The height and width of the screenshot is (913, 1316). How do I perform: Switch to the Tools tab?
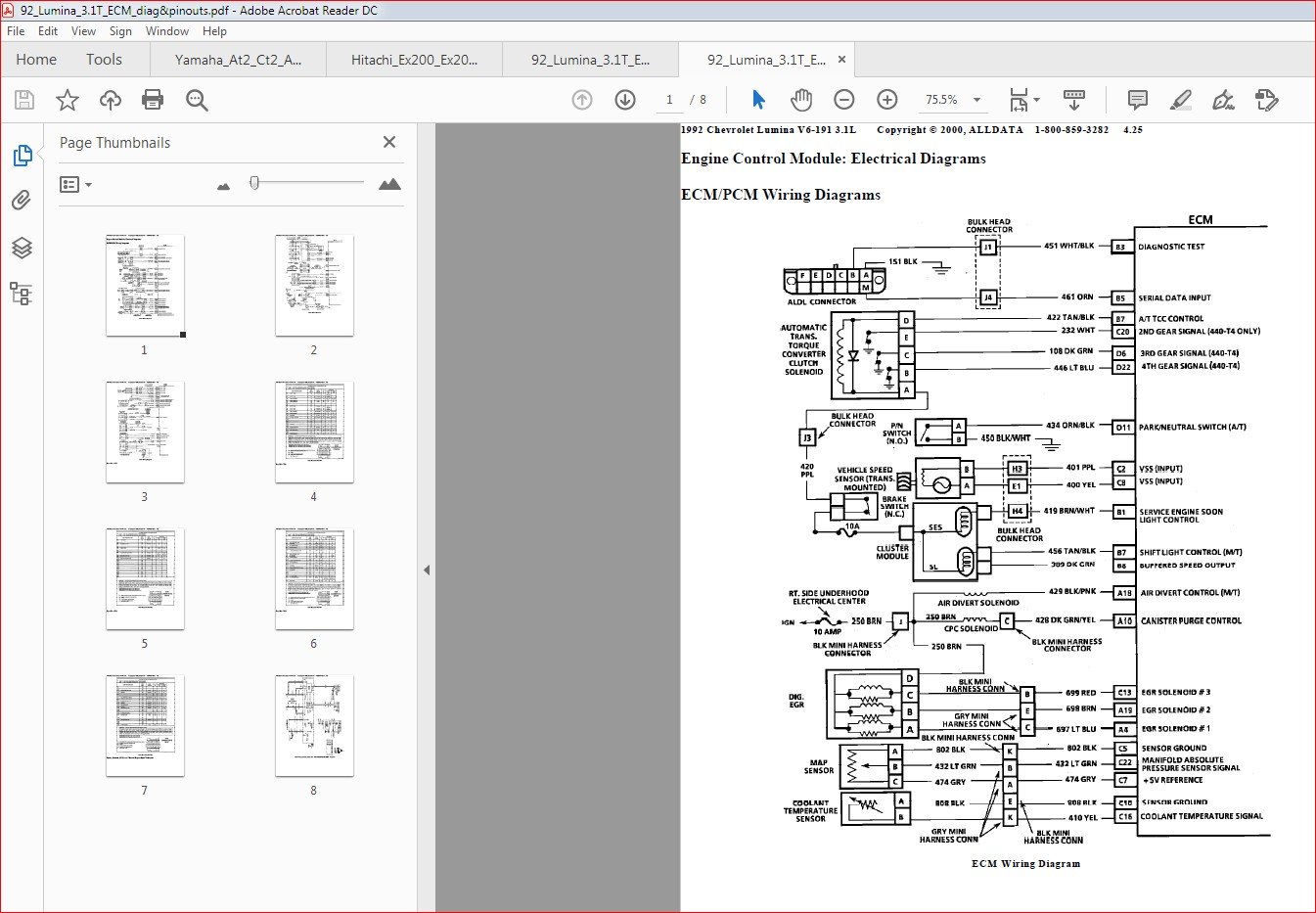click(x=104, y=60)
